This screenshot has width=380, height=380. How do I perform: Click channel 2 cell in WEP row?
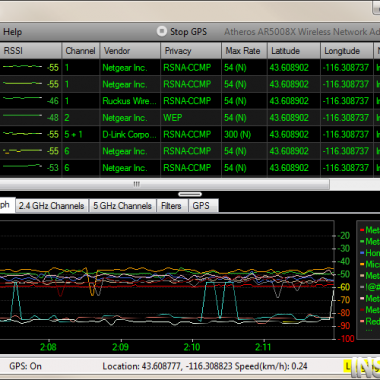[x=81, y=117]
